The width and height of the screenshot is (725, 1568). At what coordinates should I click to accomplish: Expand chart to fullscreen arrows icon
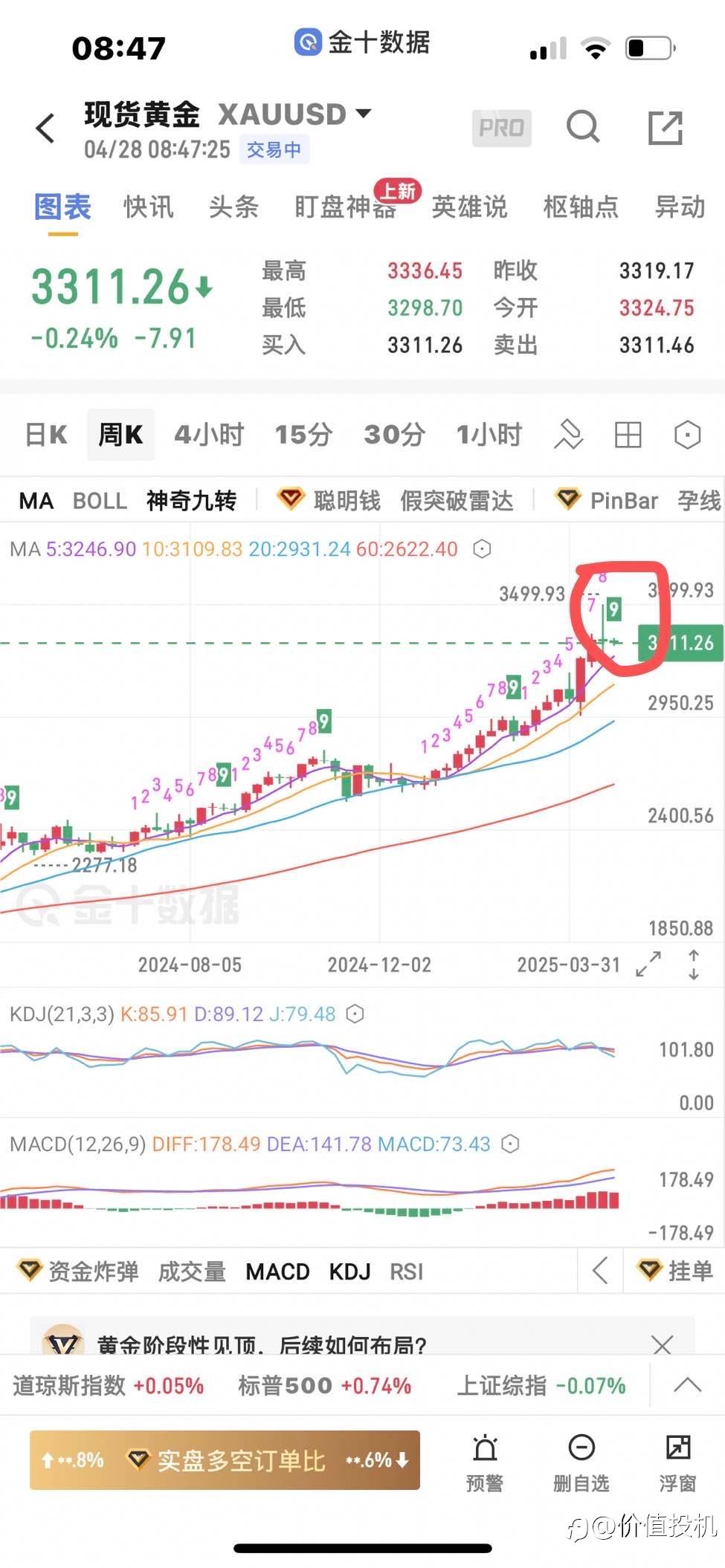tap(648, 964)
